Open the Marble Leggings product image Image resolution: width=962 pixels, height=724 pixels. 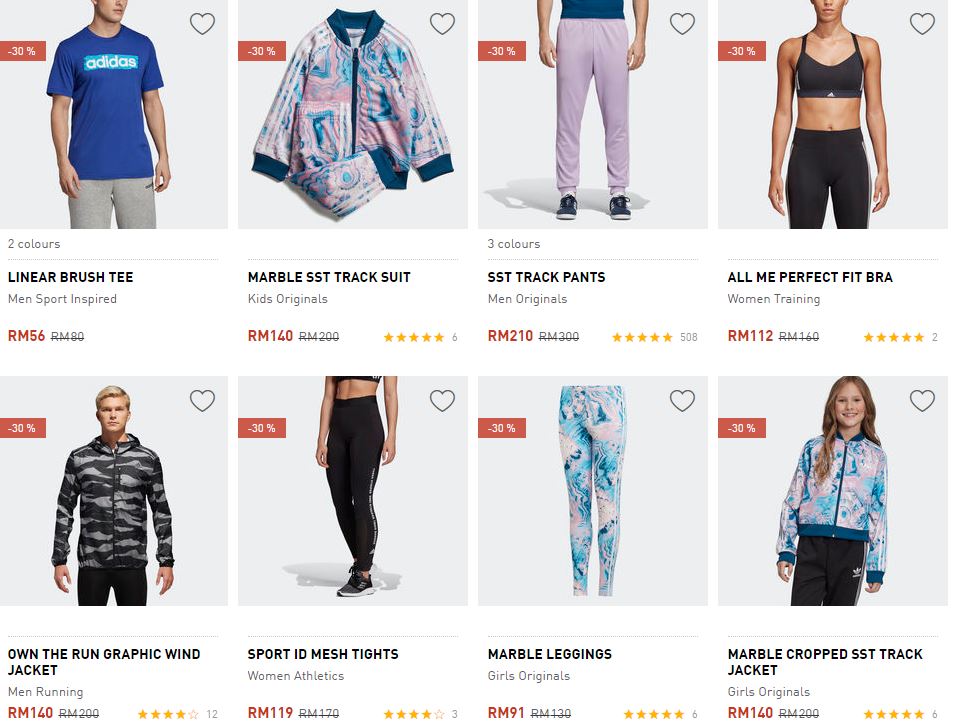(592, 495)
